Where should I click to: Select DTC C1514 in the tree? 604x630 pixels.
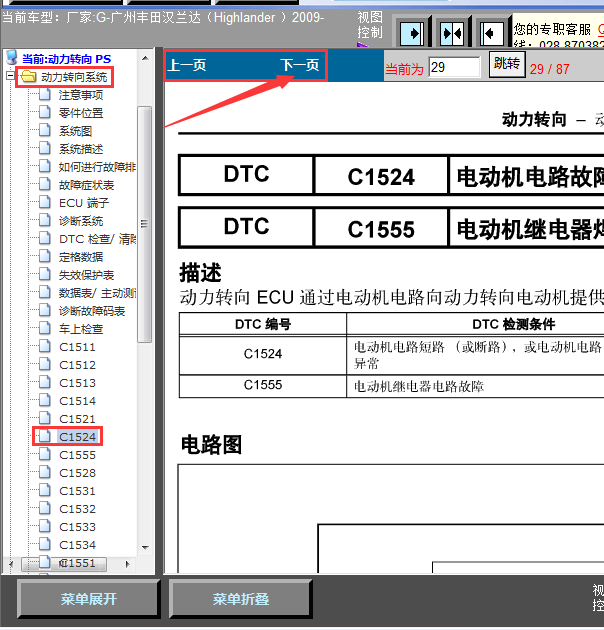77,401
